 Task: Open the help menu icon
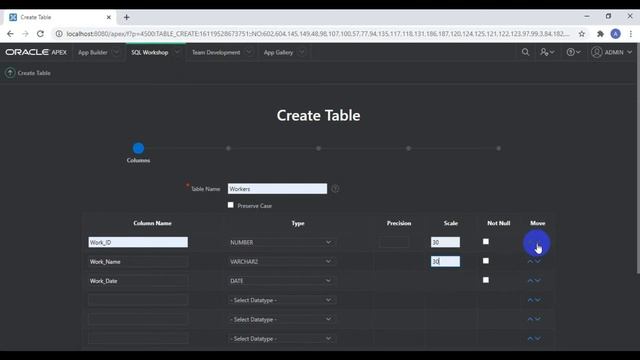coord(573,52)
